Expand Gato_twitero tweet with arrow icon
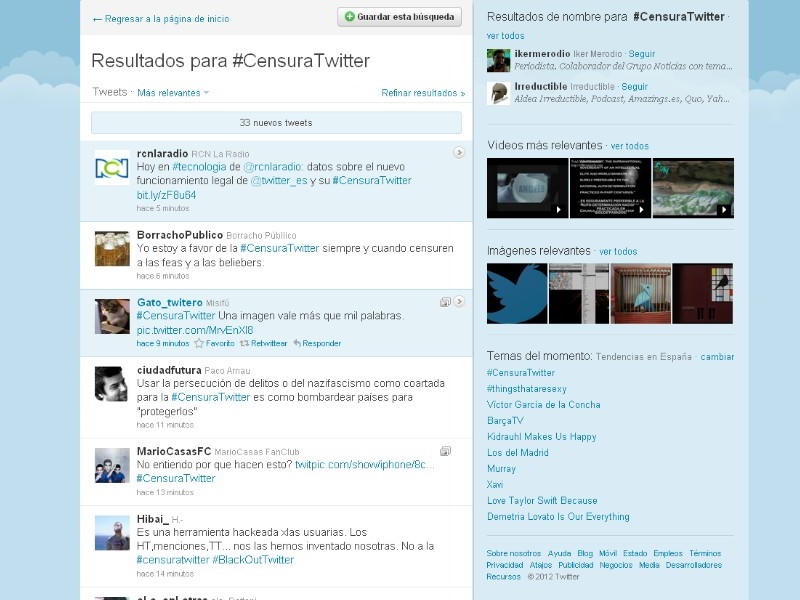800x600 pixels. (459, 302)
